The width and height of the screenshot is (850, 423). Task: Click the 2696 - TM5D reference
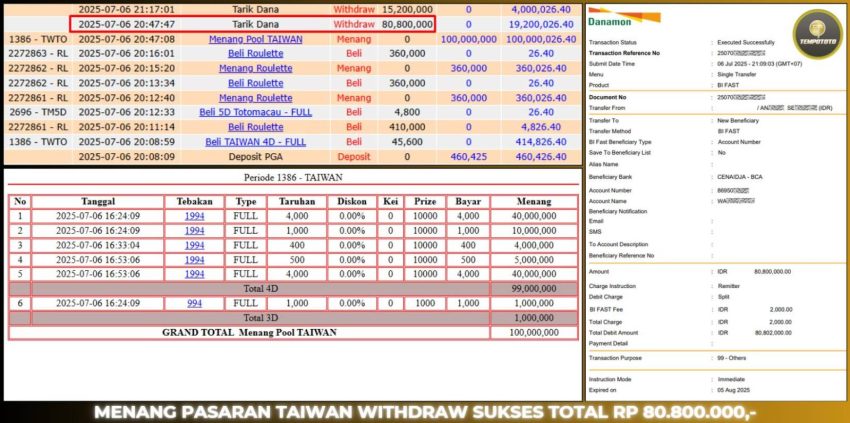click(38, 112)
